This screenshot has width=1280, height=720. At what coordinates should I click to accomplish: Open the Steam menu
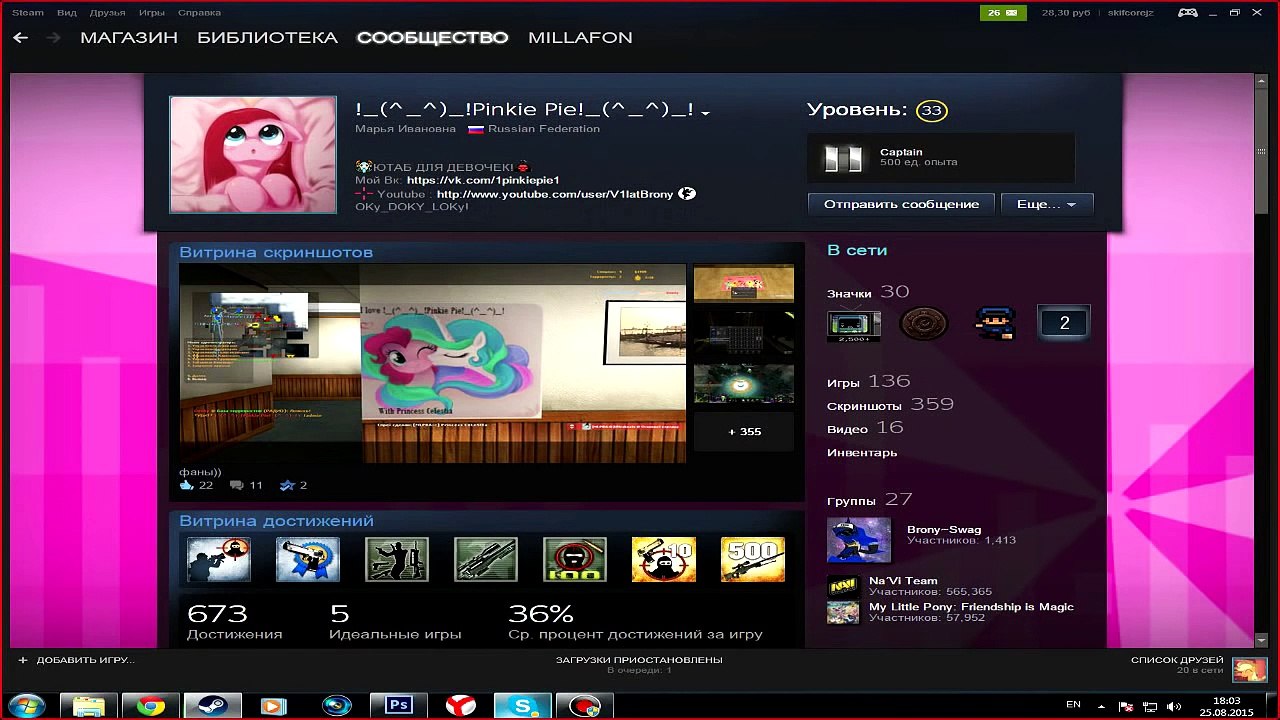pos(28,13)
